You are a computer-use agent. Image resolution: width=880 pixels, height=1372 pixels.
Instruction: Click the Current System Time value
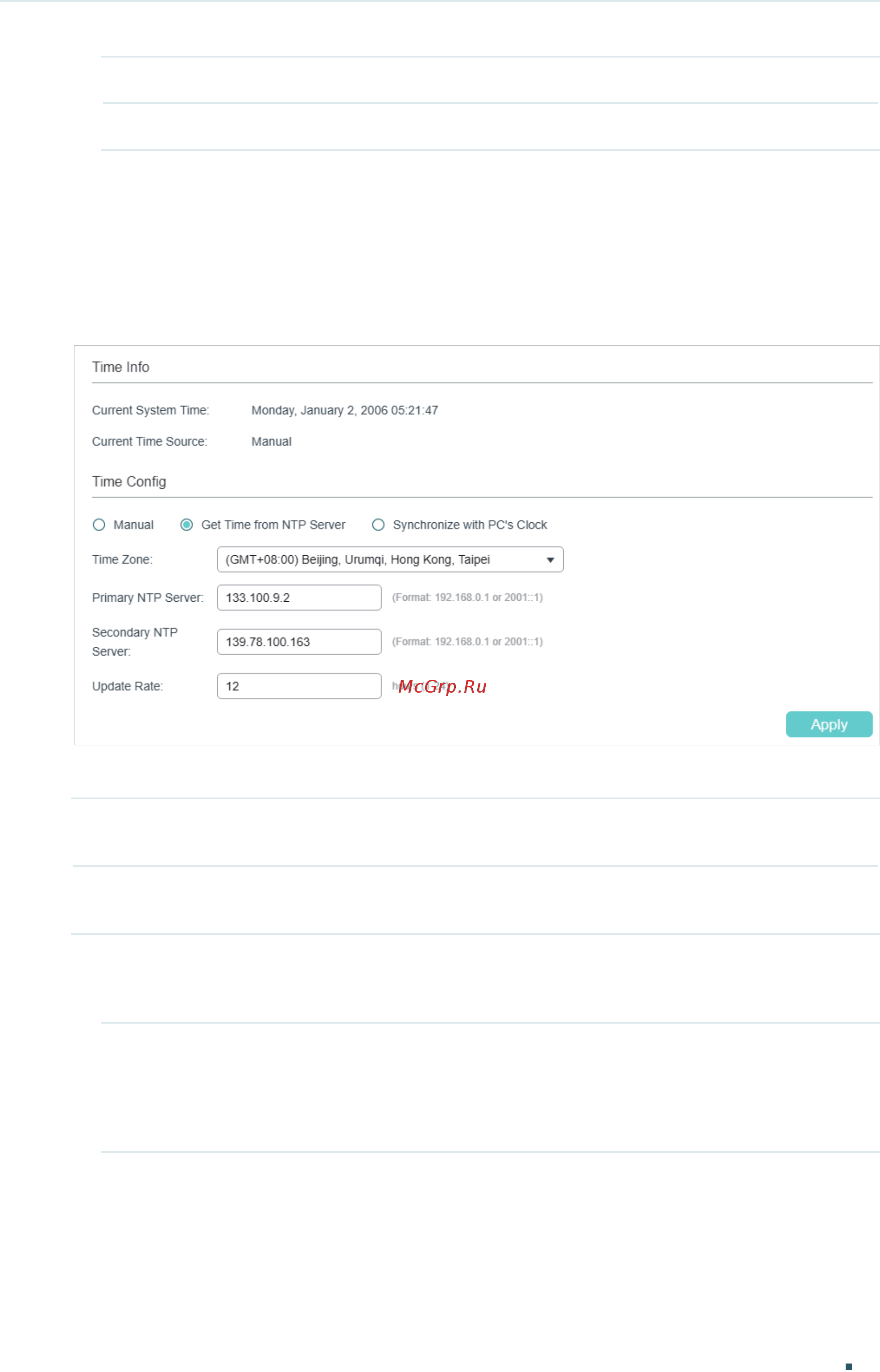click(345, 410)
